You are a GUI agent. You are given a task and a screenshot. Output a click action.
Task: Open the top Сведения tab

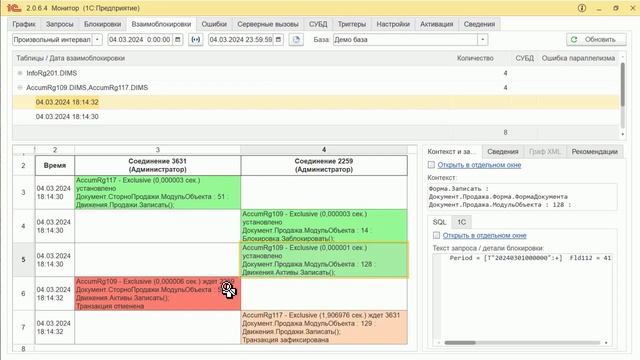(479, 24)
